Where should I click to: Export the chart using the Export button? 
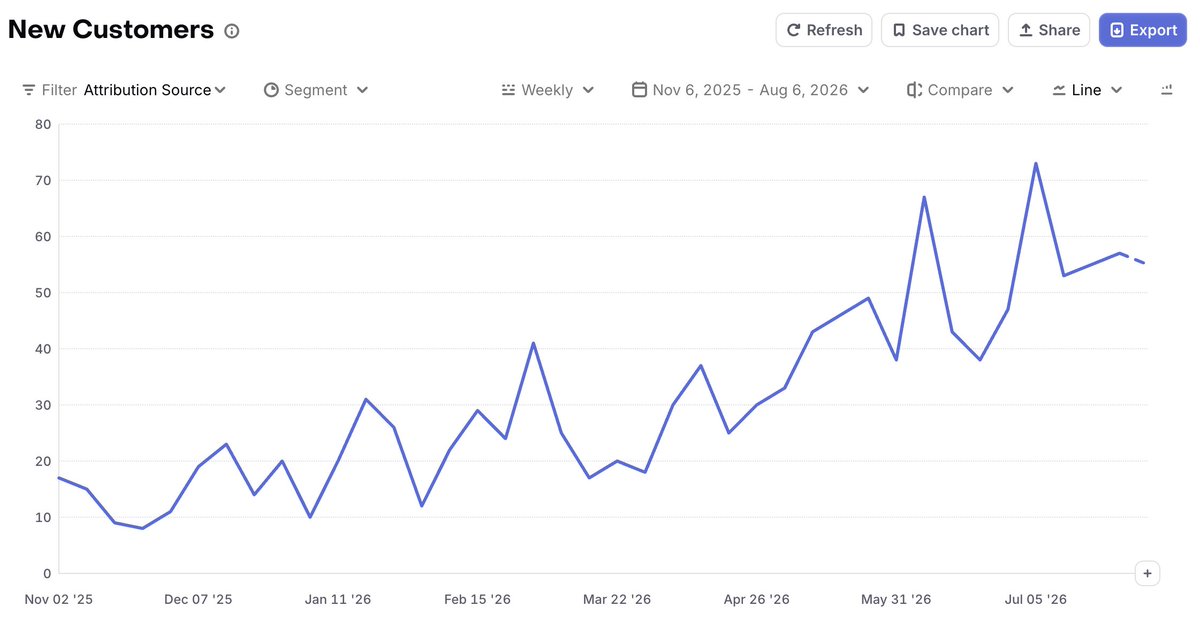1143,30
